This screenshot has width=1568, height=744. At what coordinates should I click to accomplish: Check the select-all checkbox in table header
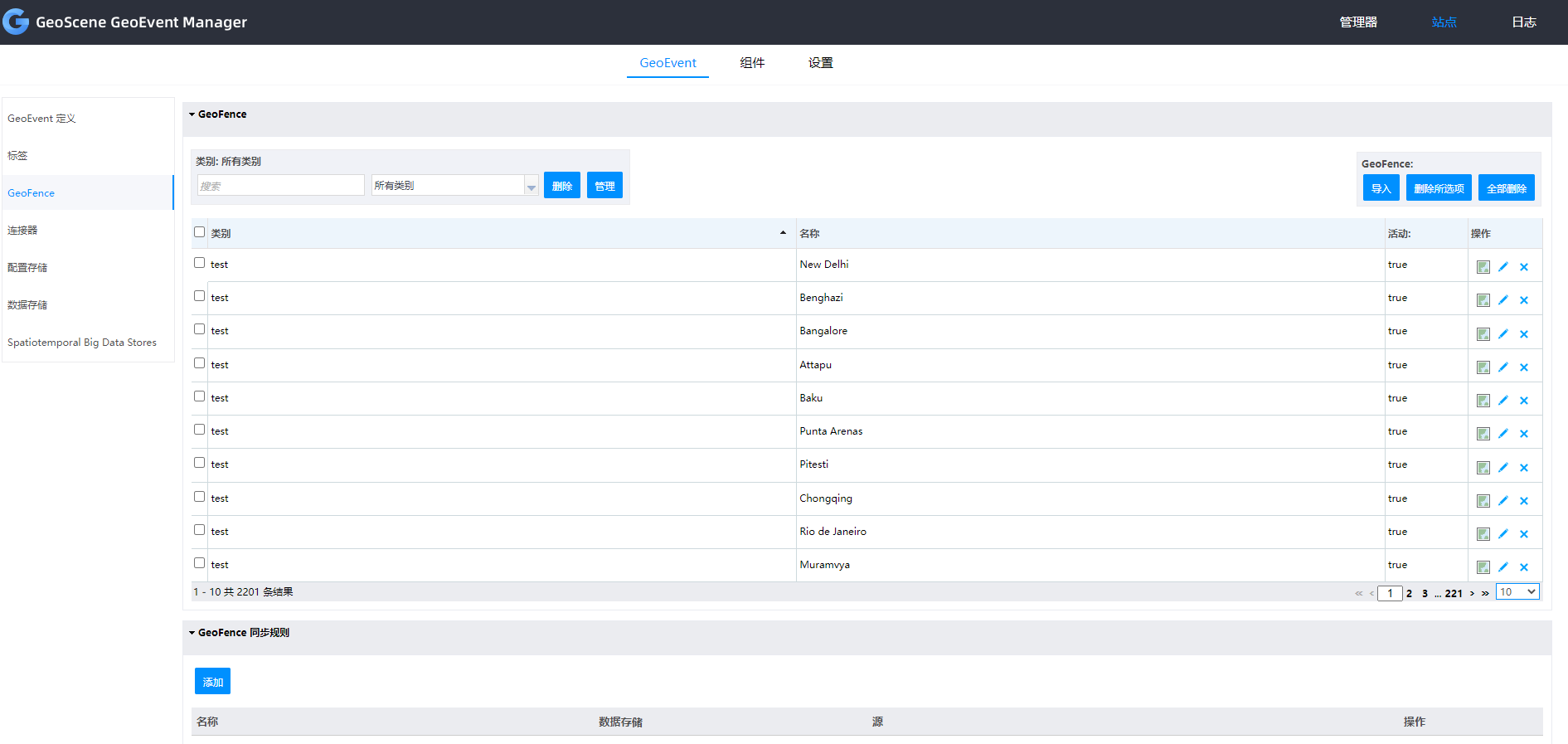[200, 232]
